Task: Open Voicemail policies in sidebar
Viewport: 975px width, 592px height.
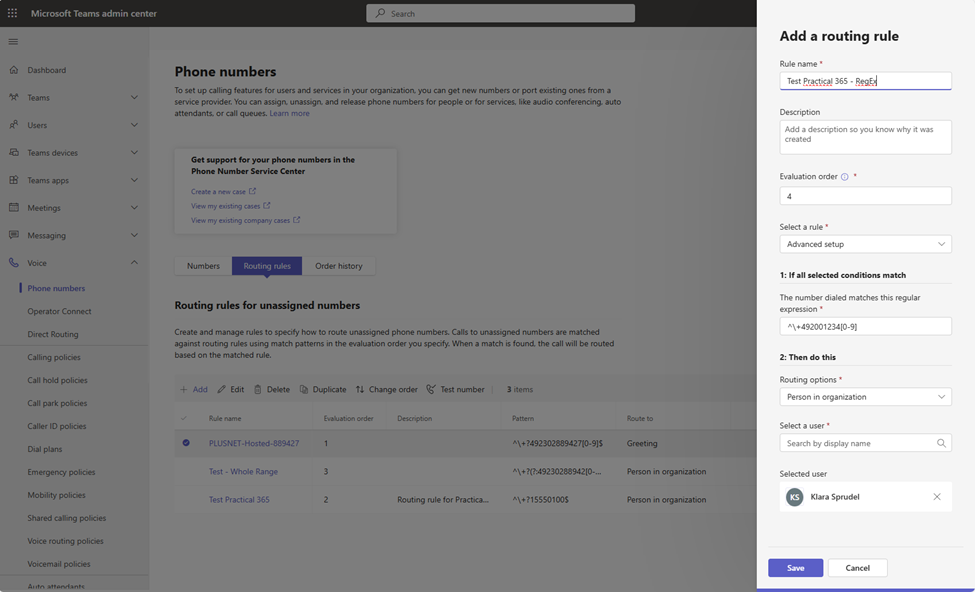Action: pyautogui.click(x=58, y=564)
